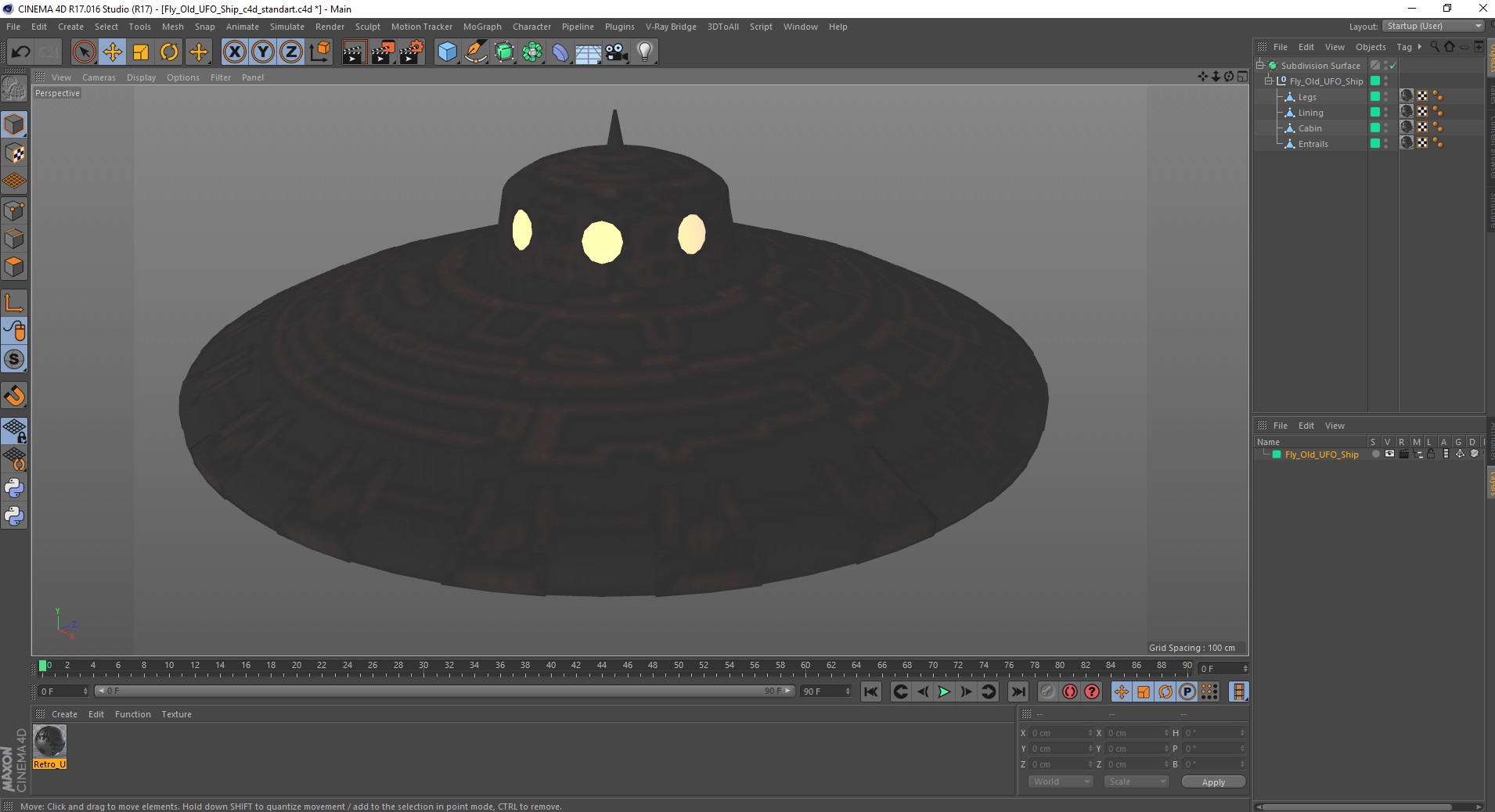Image resolution: width=1495 pixels, height=812 pixels.
Task: Toggle autokeying
Action: 1069,692
